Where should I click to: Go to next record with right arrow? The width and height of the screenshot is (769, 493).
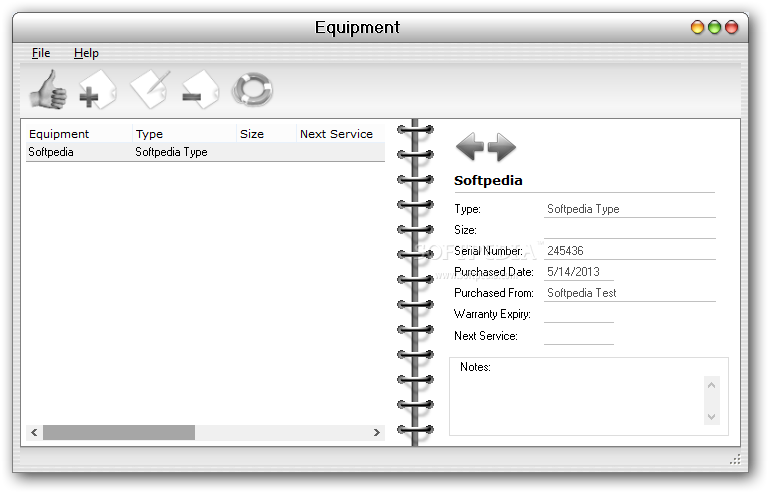coord(502,147)
